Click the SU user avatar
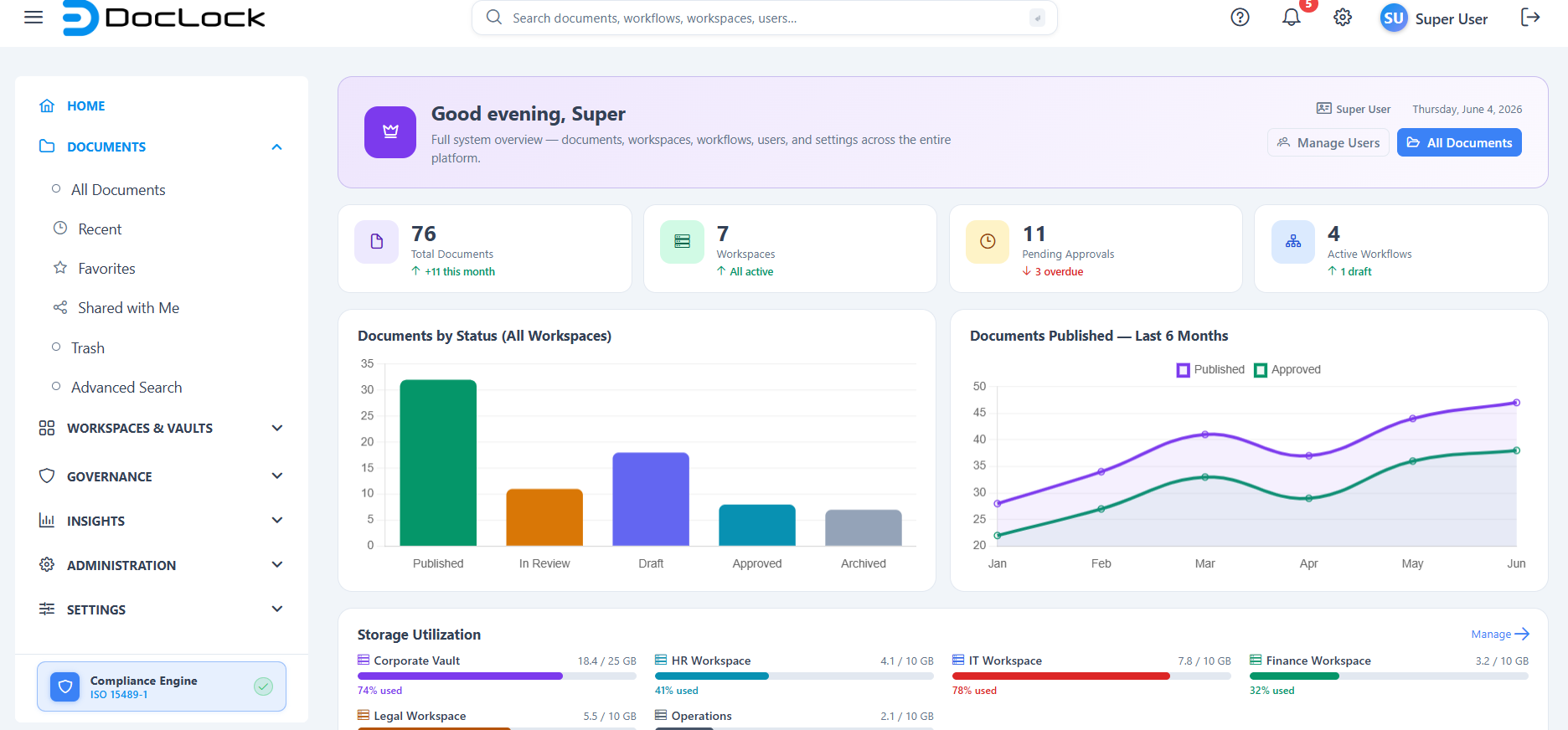Screen dimensions: 1568x730 tap(1394, 18)
